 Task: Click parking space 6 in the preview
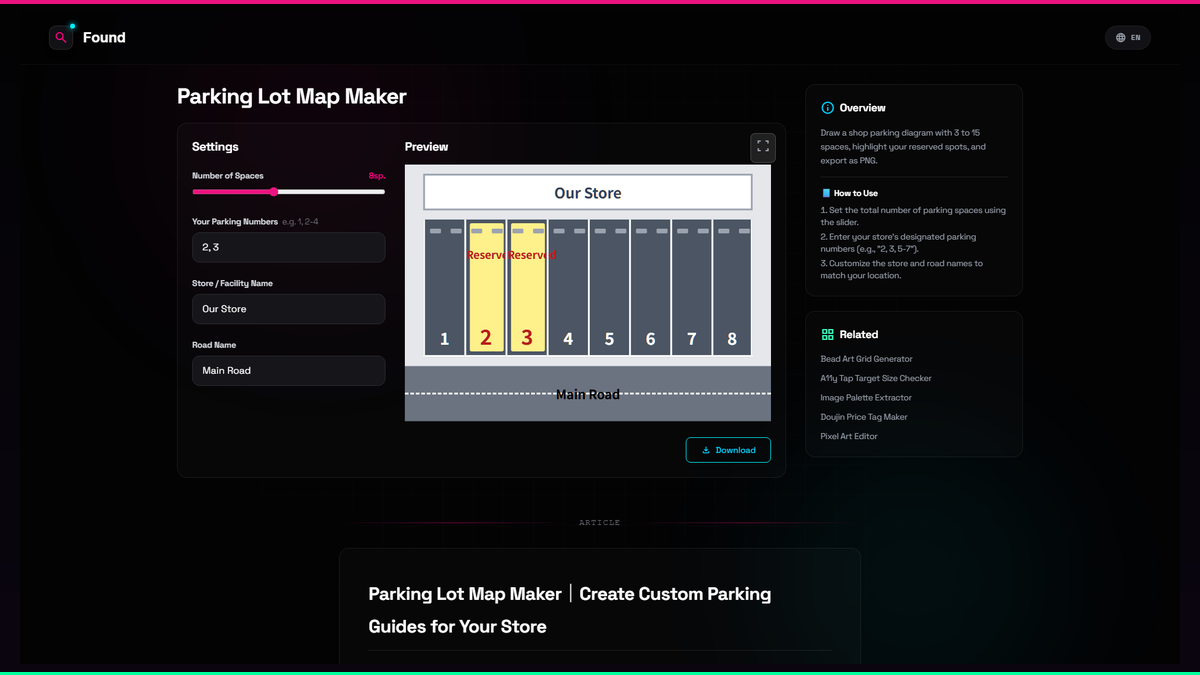(650, 287)
